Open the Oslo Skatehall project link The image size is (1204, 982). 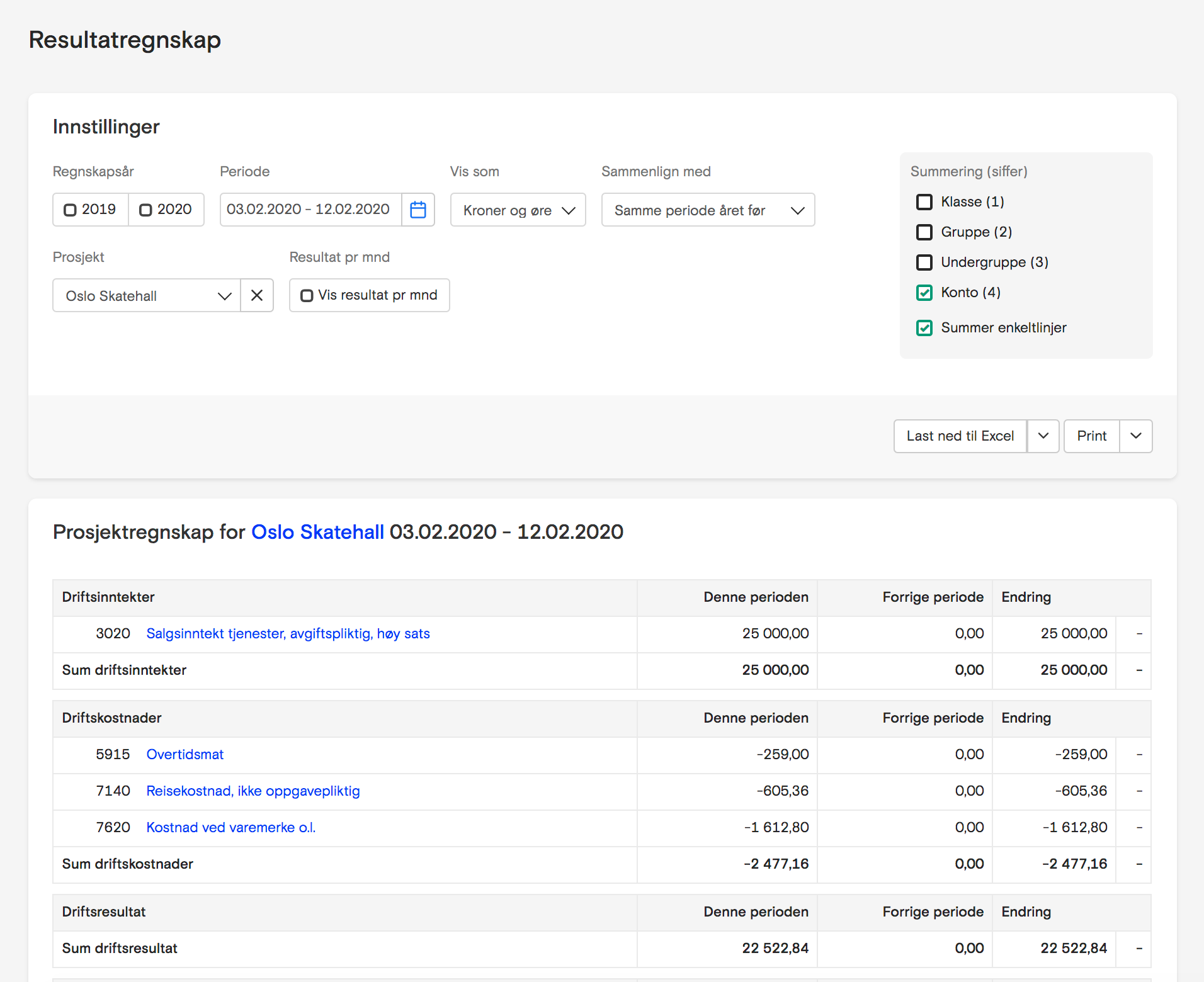[317, 532]
